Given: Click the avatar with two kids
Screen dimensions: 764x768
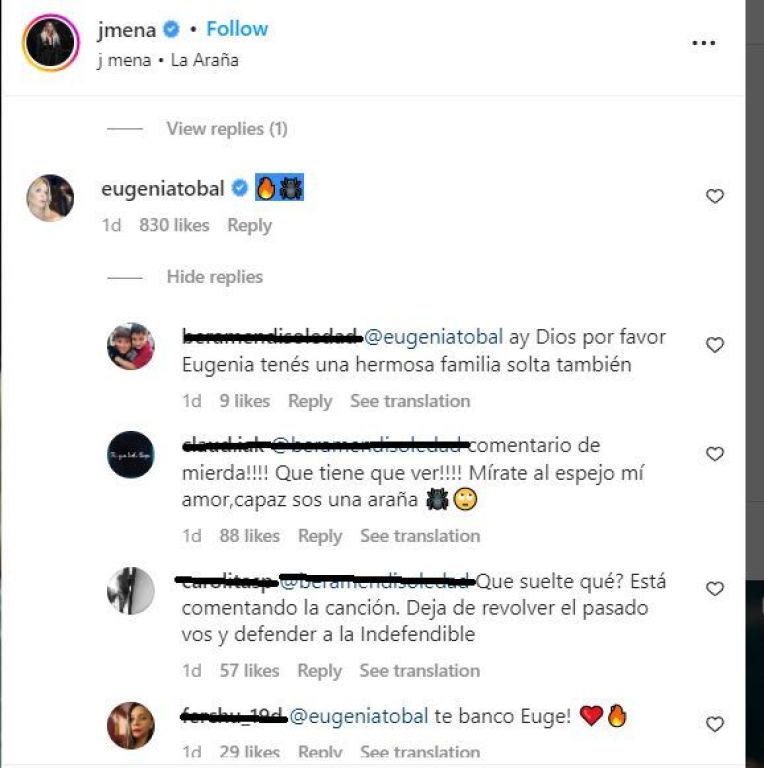Looking at the screenshot, I should point(131,346).
